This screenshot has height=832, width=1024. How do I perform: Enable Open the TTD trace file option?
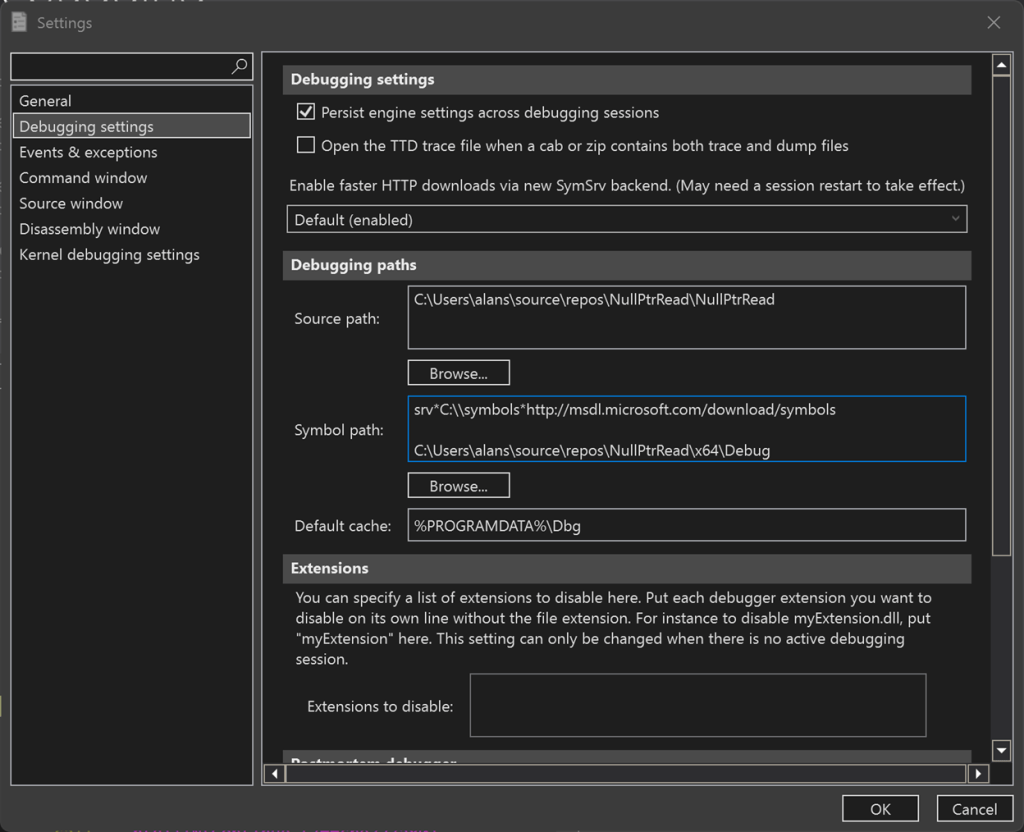coord(306,146)
